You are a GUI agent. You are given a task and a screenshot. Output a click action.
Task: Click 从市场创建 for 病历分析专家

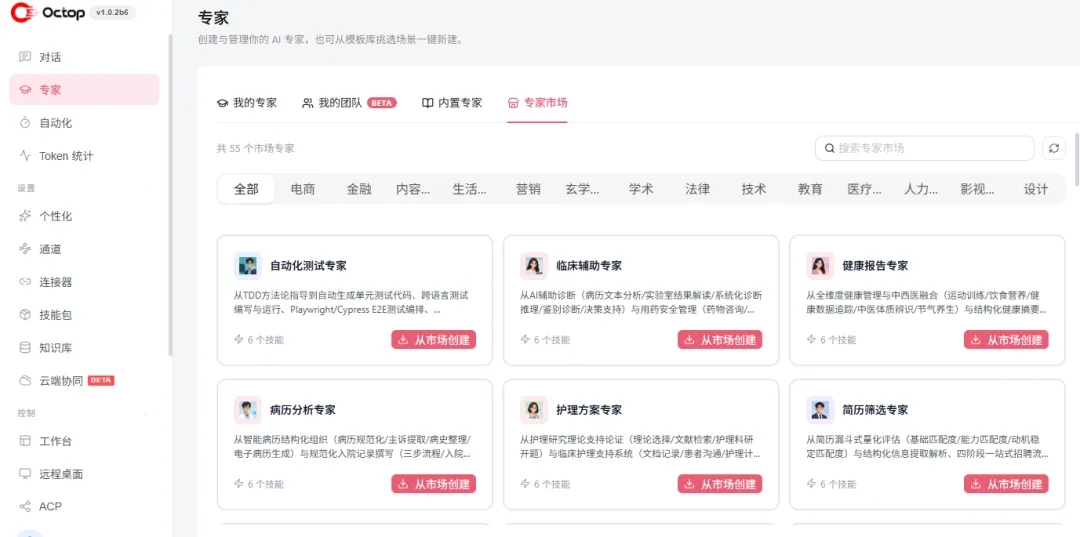coord(434,484)
